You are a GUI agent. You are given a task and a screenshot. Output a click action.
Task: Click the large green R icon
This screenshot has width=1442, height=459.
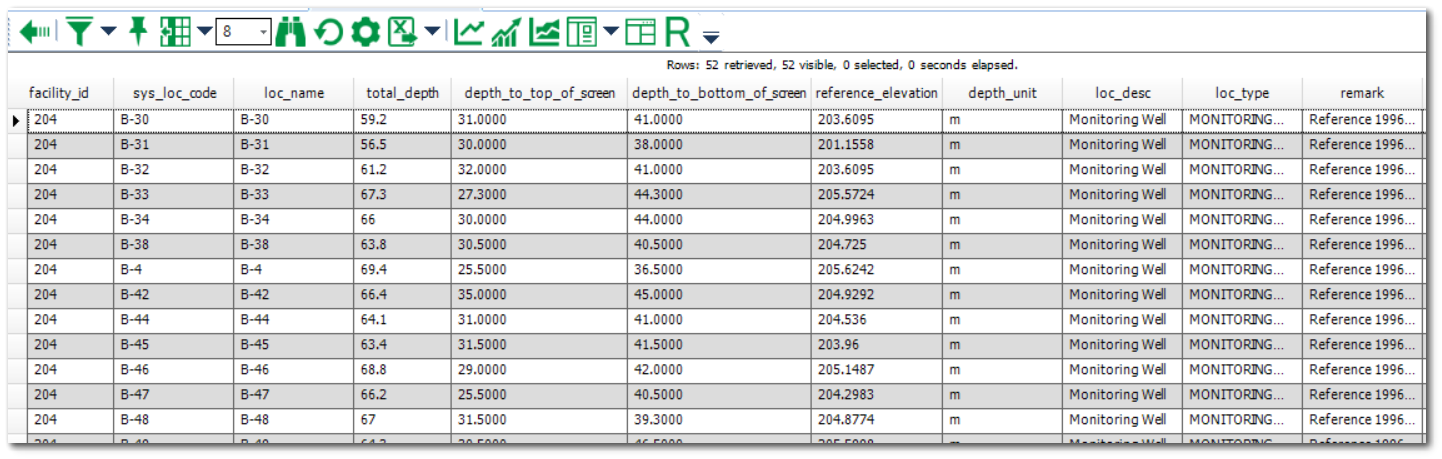[x=677, y=32]
